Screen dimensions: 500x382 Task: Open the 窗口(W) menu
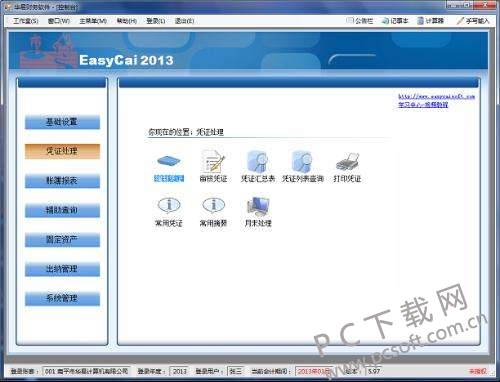point(59,21)
